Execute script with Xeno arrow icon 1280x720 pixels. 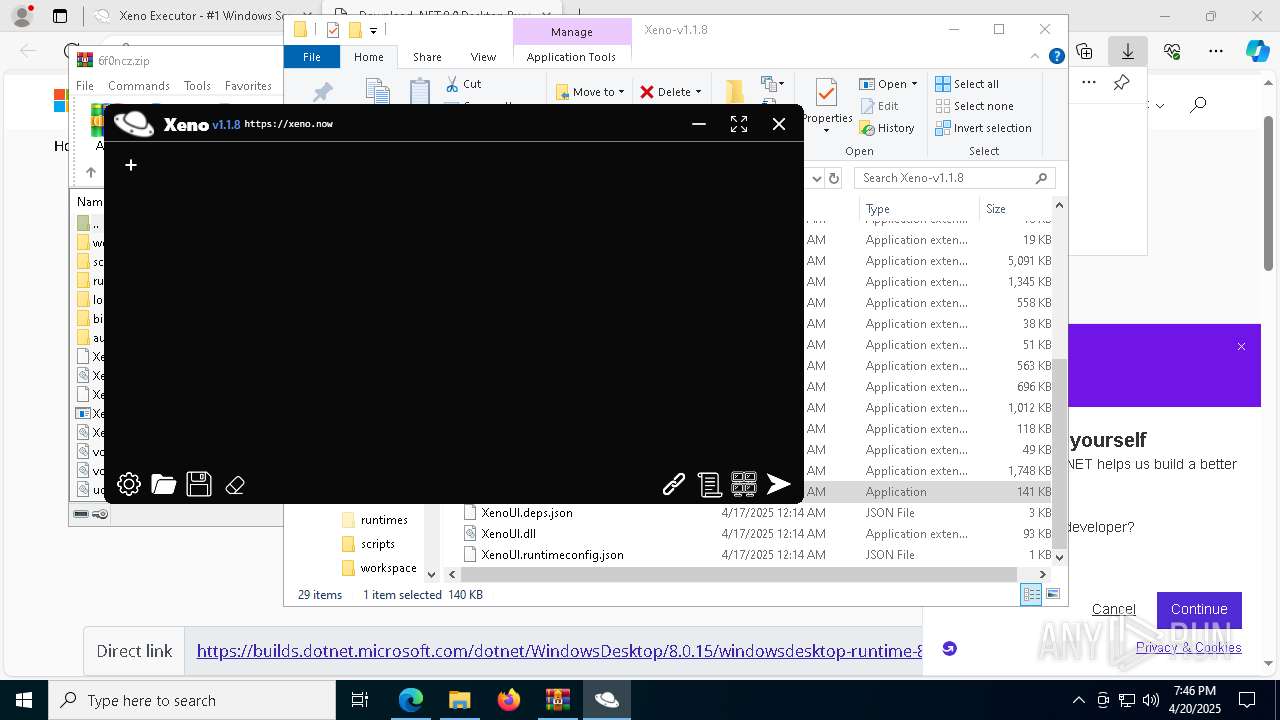tap(779, 485)
